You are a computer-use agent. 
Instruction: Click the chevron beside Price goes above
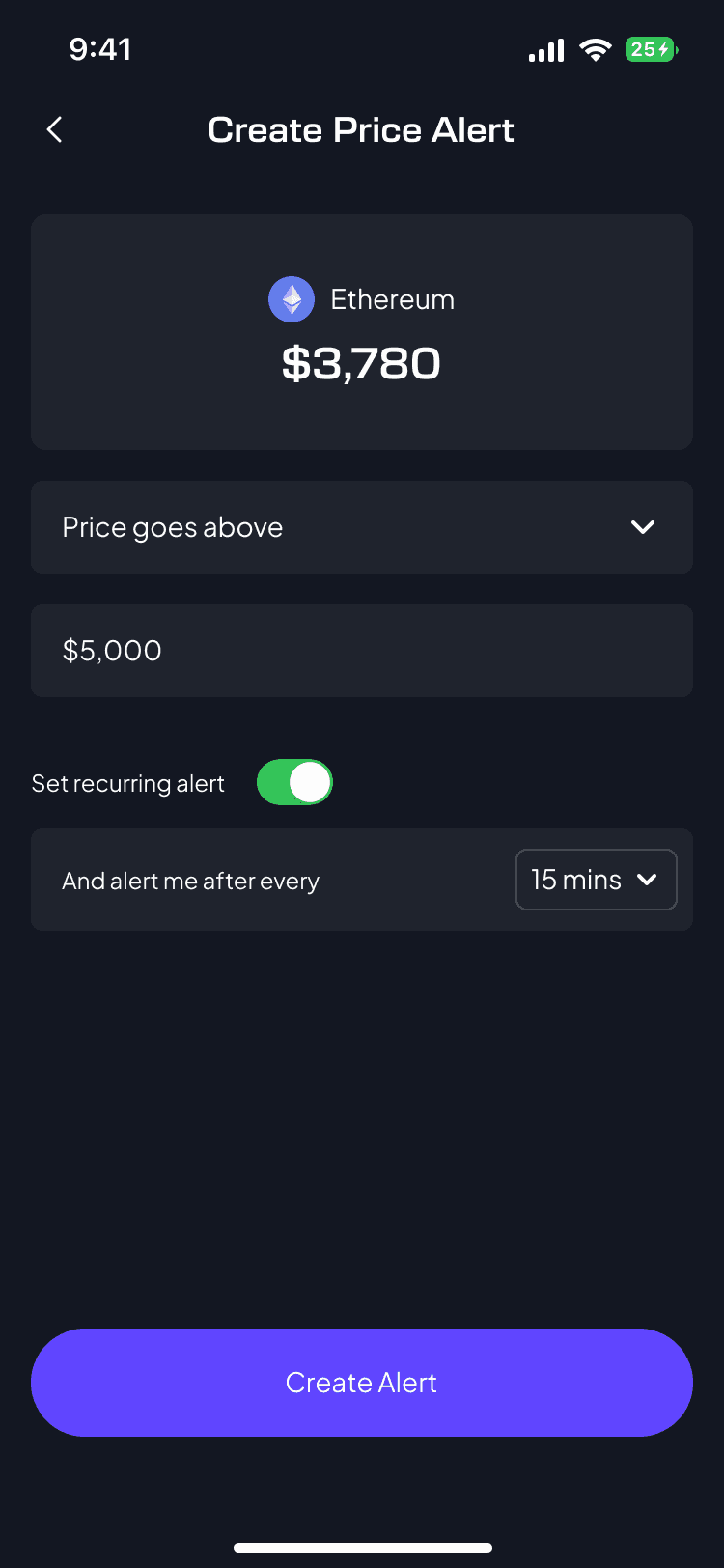pyautogui.click(x=643, y=527)
